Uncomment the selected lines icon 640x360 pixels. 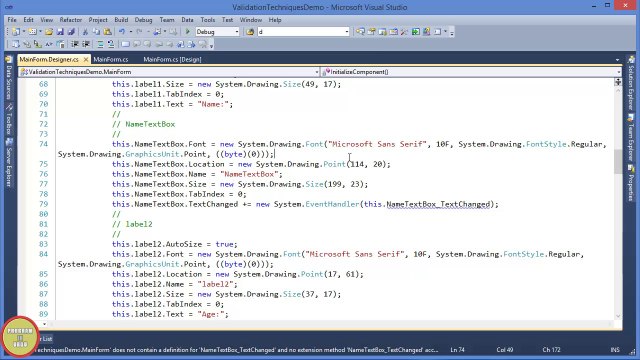(111, 44)
